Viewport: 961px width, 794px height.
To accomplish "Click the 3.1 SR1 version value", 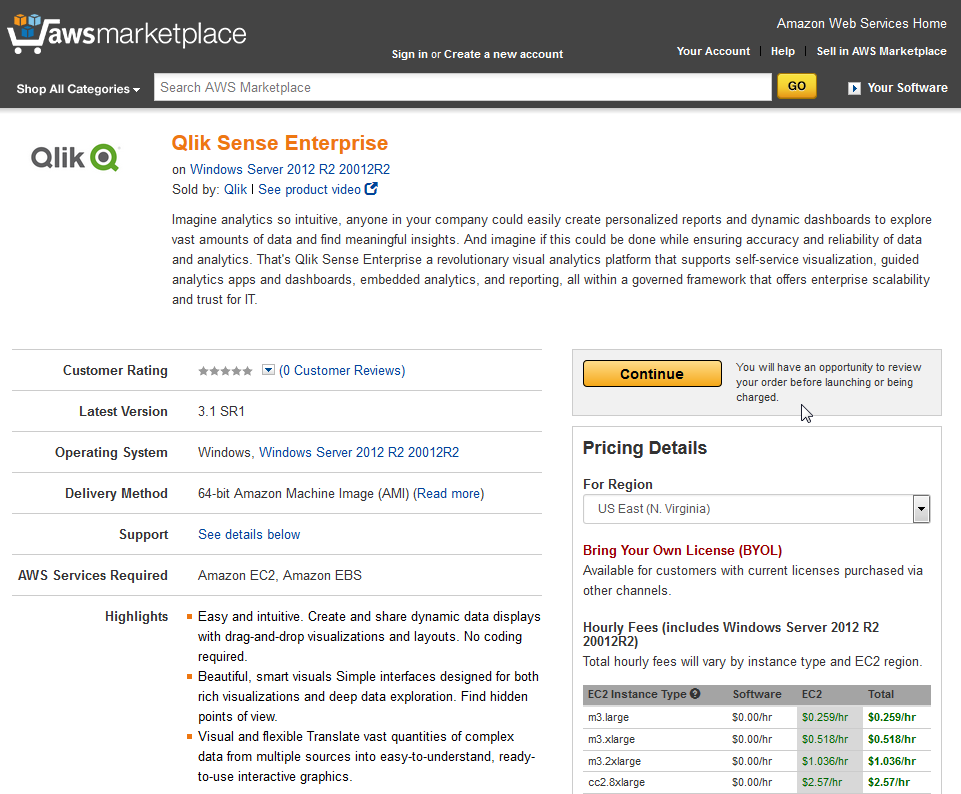I will 221,411.
